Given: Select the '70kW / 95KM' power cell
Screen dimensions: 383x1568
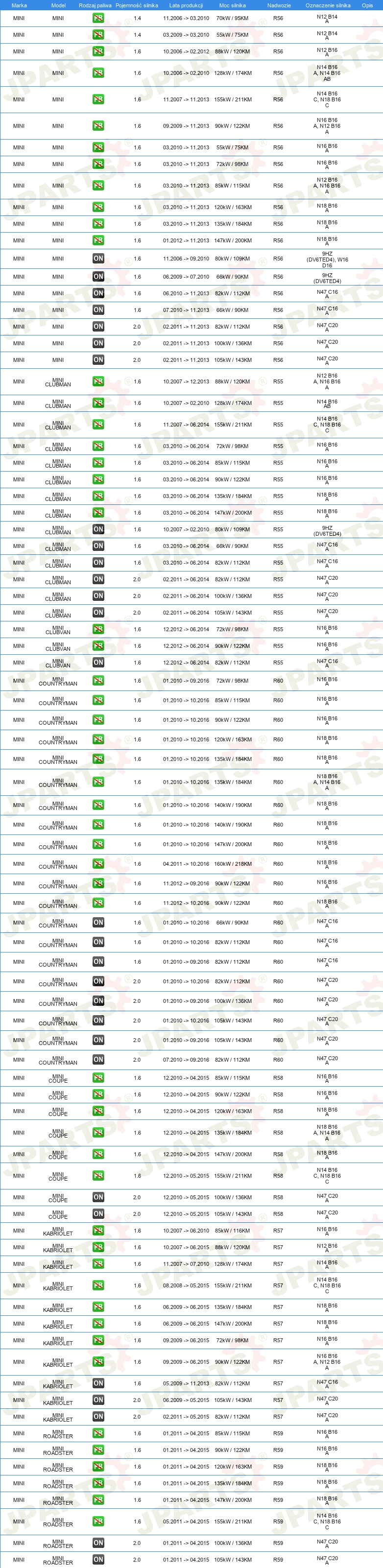Looking at the screenshot, I should click(233, 18).
